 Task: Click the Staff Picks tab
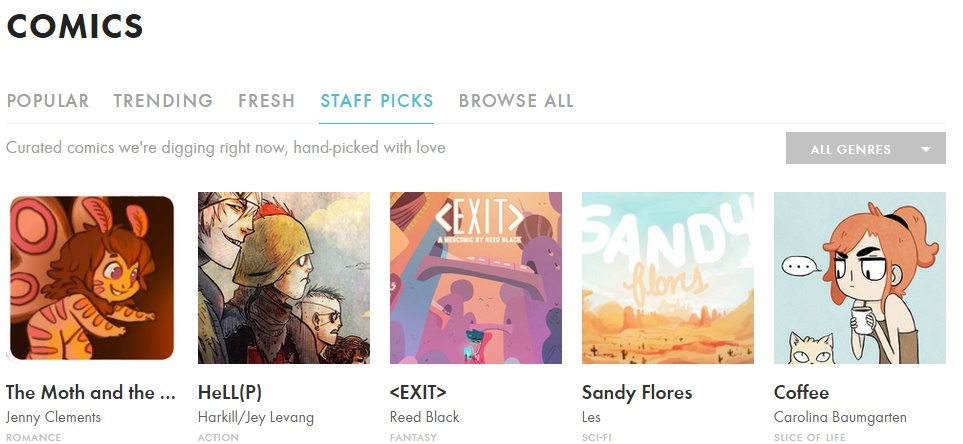coord(376,101)
